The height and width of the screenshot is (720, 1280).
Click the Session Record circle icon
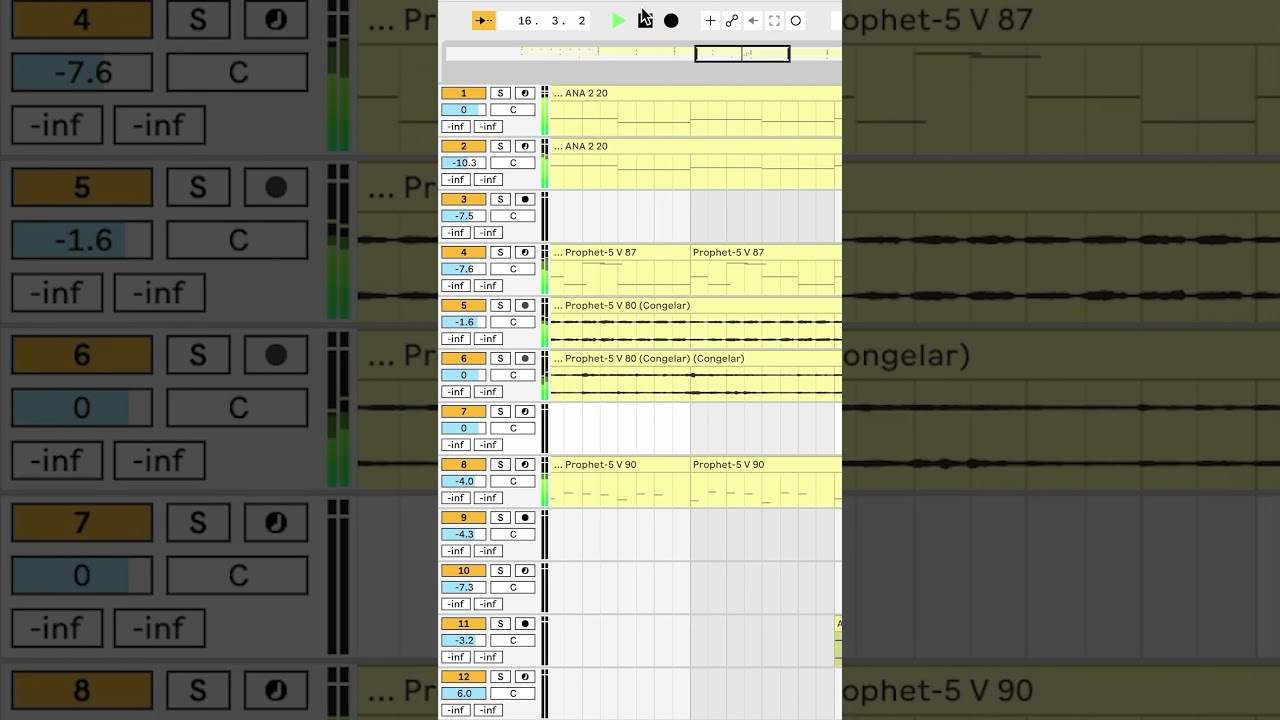tap(796, 21)
